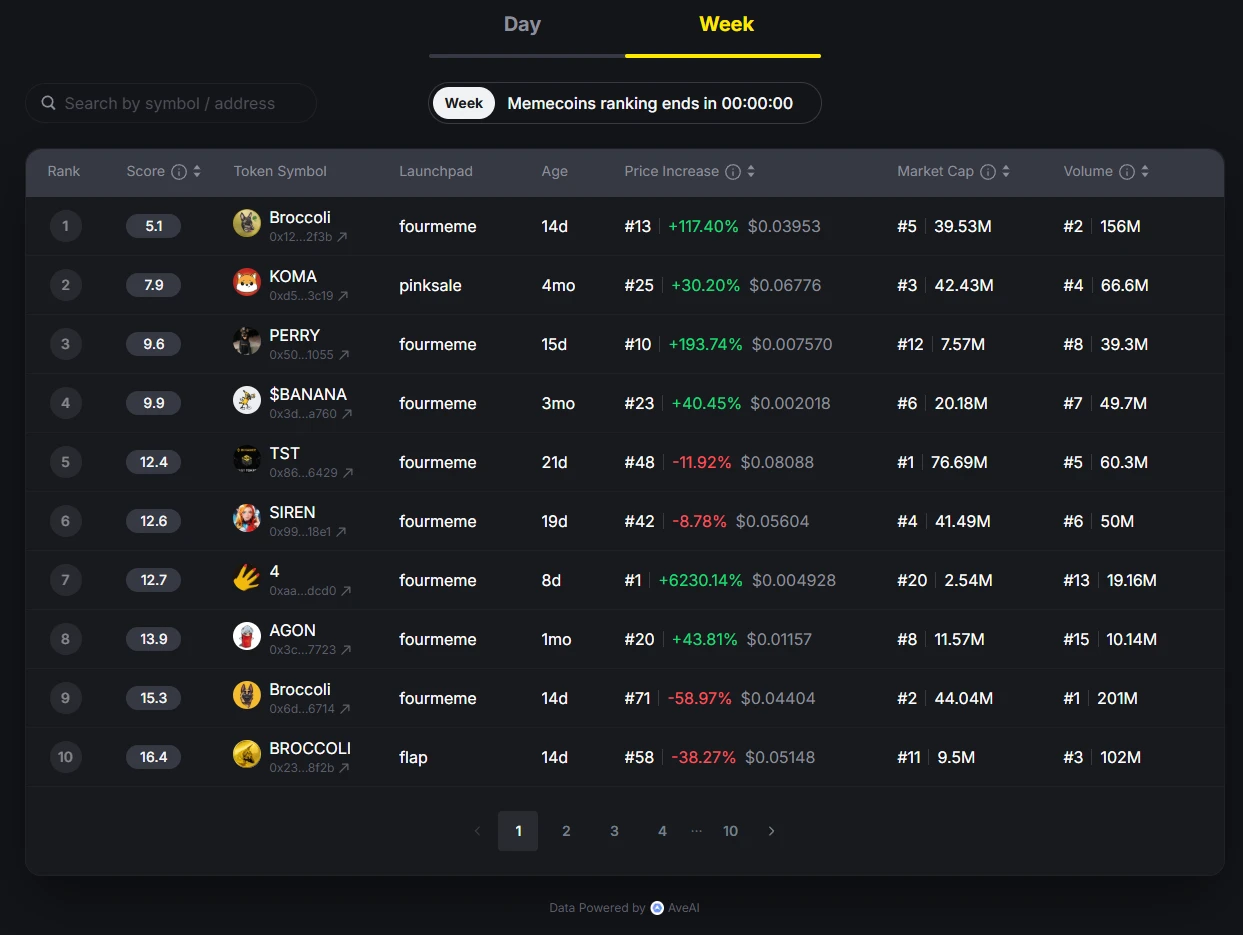1243x935 pixels.
Task: Click the search magnifier icon
Action: click(48, 103)
